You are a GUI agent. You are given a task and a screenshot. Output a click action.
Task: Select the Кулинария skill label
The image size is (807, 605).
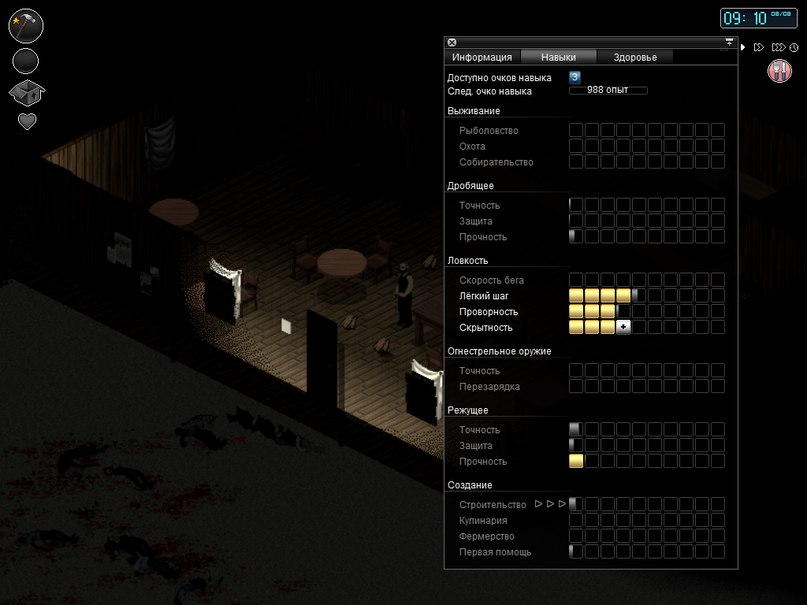[483, 521]
